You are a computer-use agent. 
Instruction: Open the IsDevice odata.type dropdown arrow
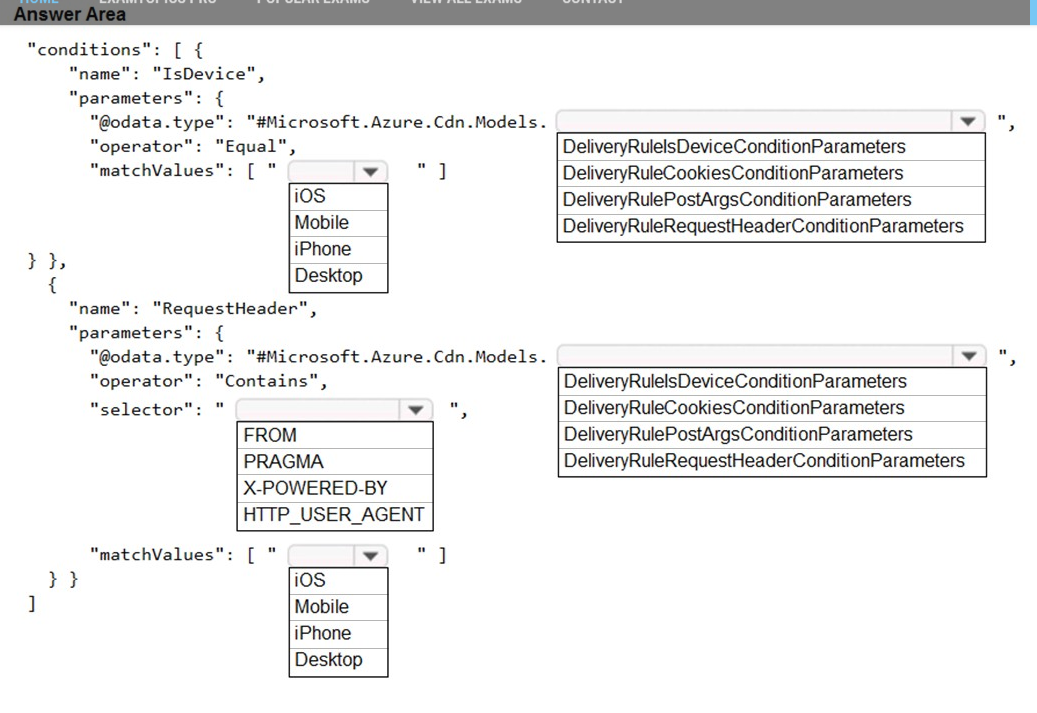coord(968,122)
